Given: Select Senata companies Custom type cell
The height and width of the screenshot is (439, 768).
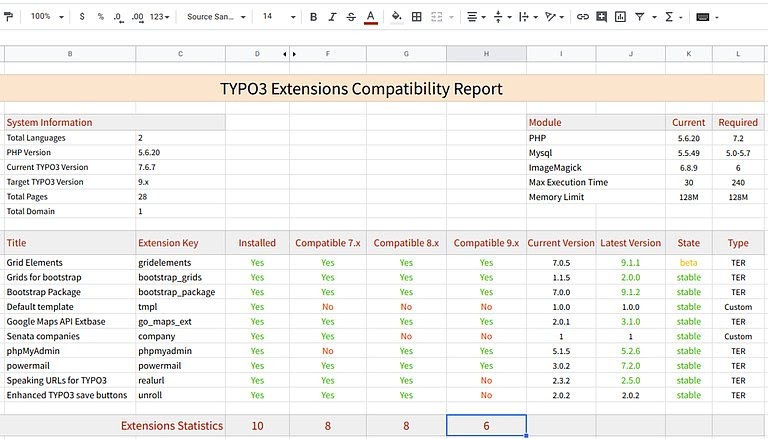Looking at the screenshot, I should pos(738,336).
